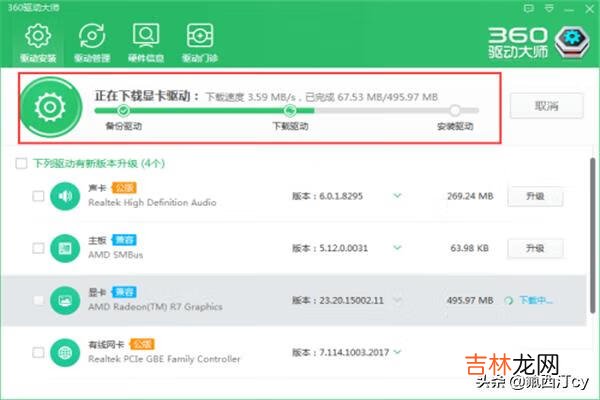Select Realtek High Definition Audio text
This screenshot has height=400, width=600.
tap(152, 202)
